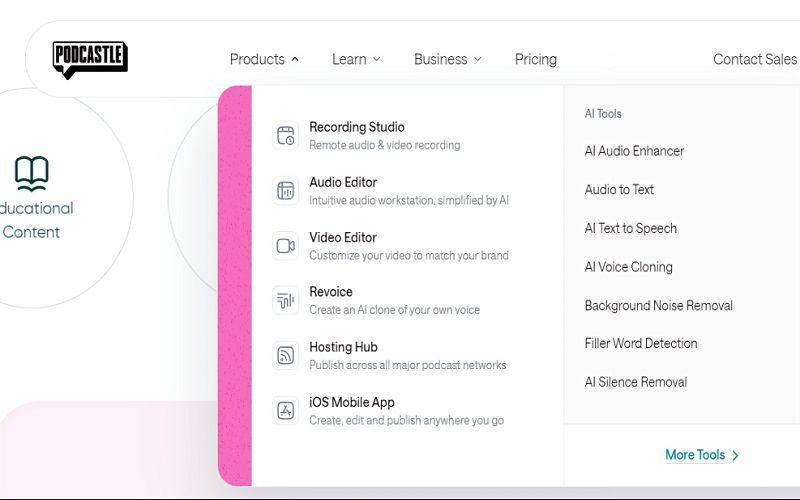Image resolution: width=800 pixels, height=500 pixels.
Task: Click 'Create, edit and publish anywhere you go'
Action: (407, 420)
